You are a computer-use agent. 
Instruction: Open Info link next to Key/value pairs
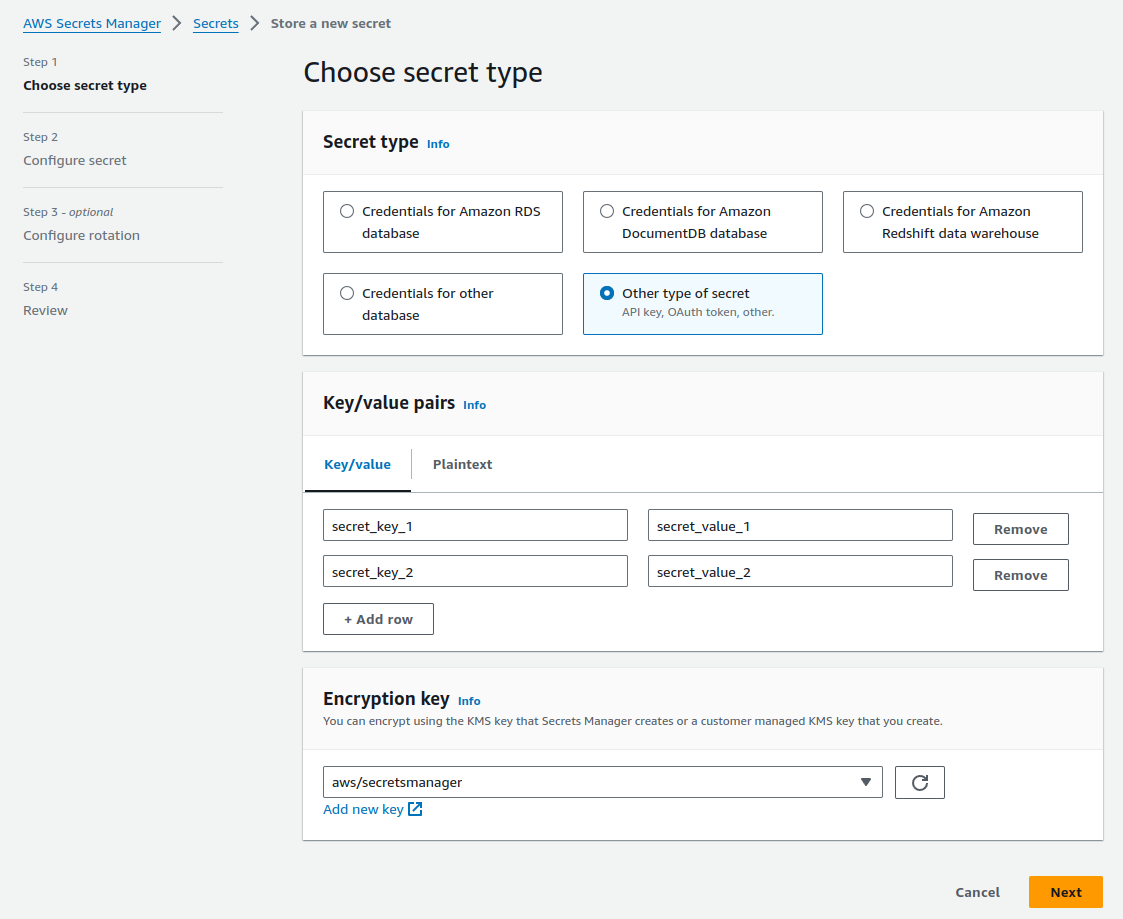(x=474, y=405)
